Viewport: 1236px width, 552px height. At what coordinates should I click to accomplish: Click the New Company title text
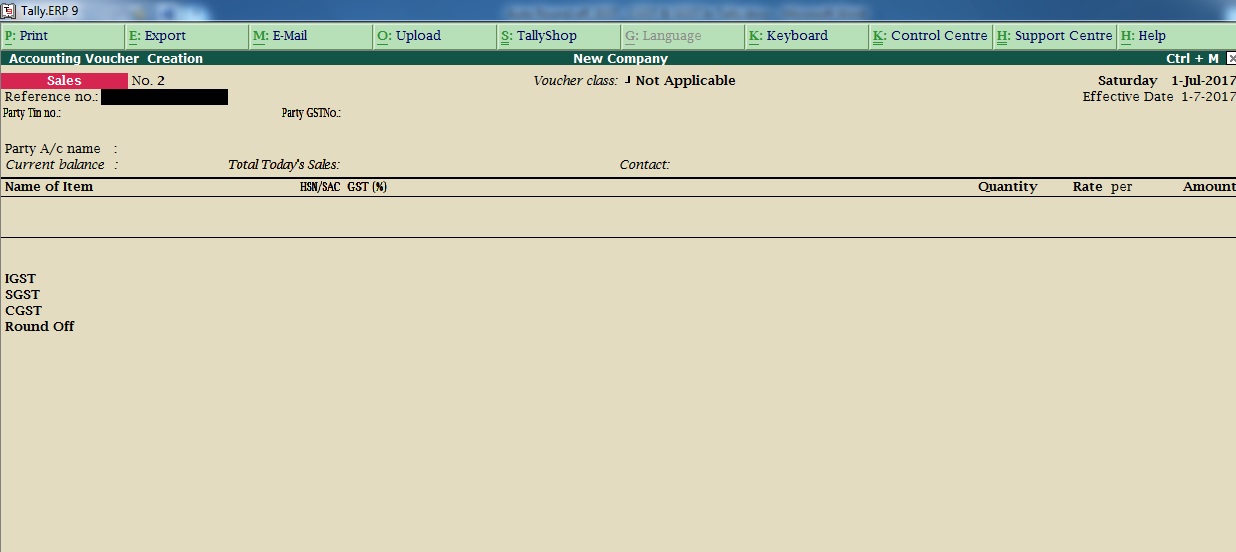tap(620, 59)
